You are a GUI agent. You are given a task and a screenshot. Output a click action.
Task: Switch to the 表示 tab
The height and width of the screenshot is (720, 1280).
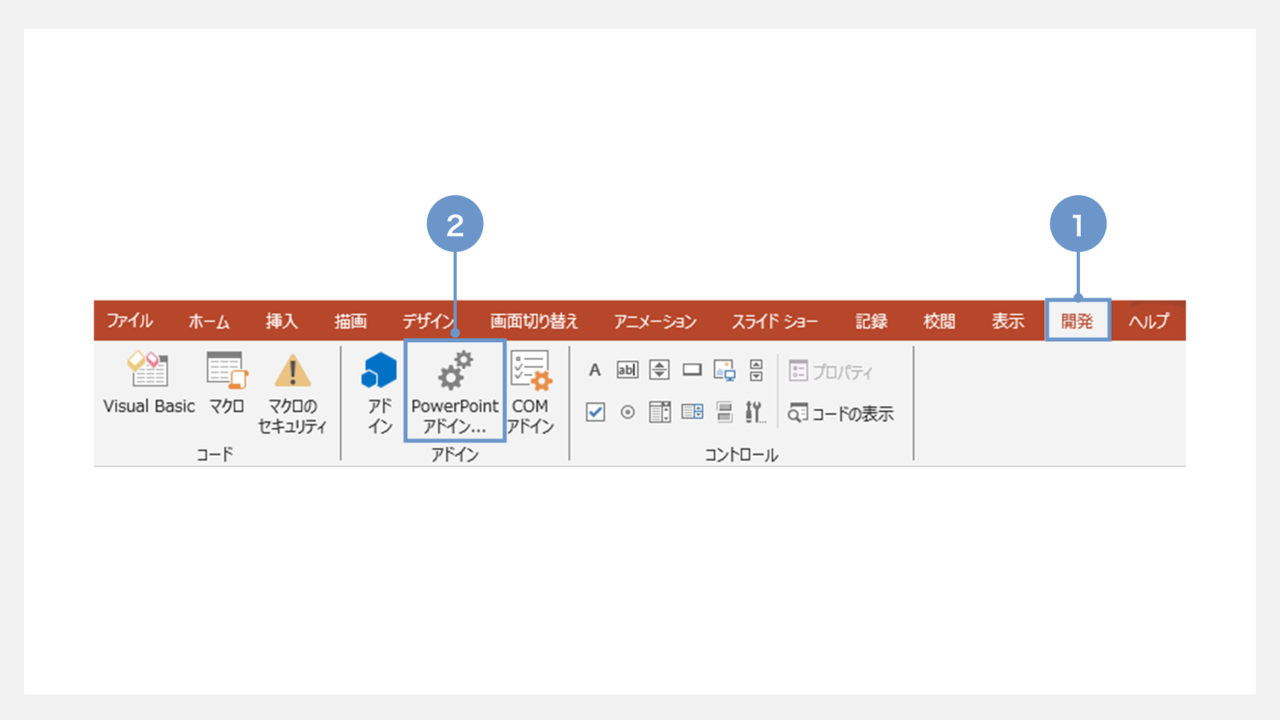click(x=1008, y=321)
